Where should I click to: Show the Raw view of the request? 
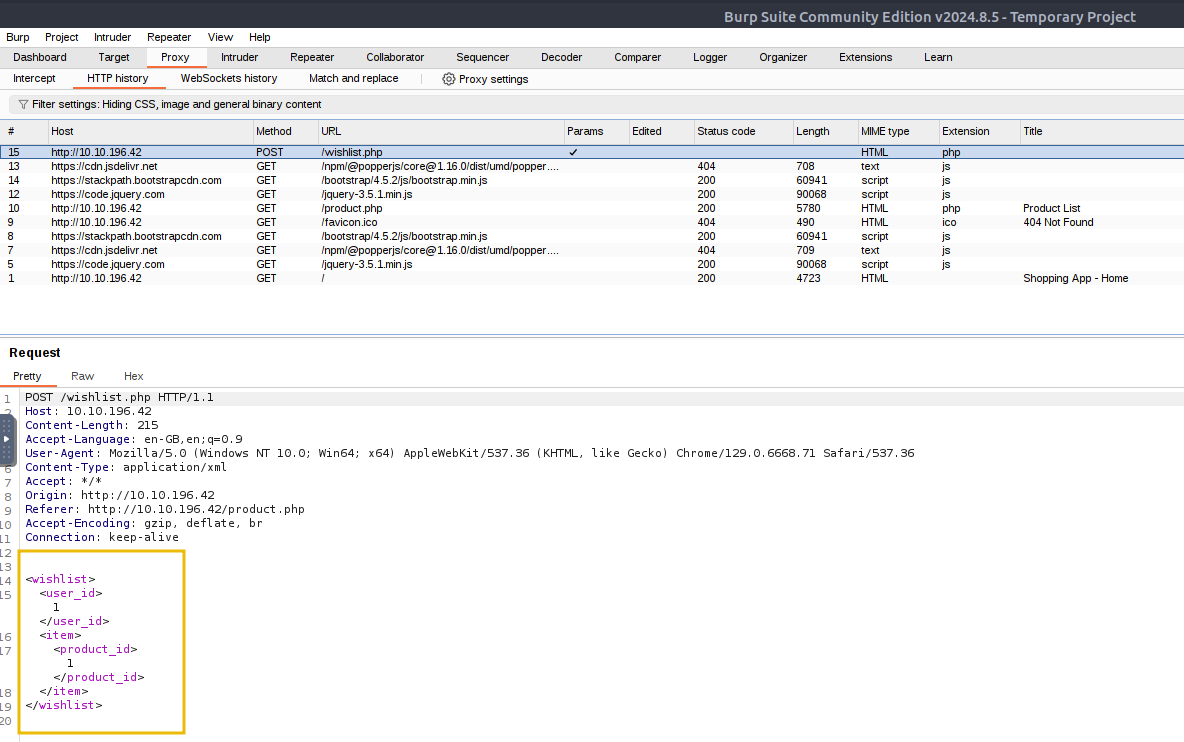pos(82,376)
